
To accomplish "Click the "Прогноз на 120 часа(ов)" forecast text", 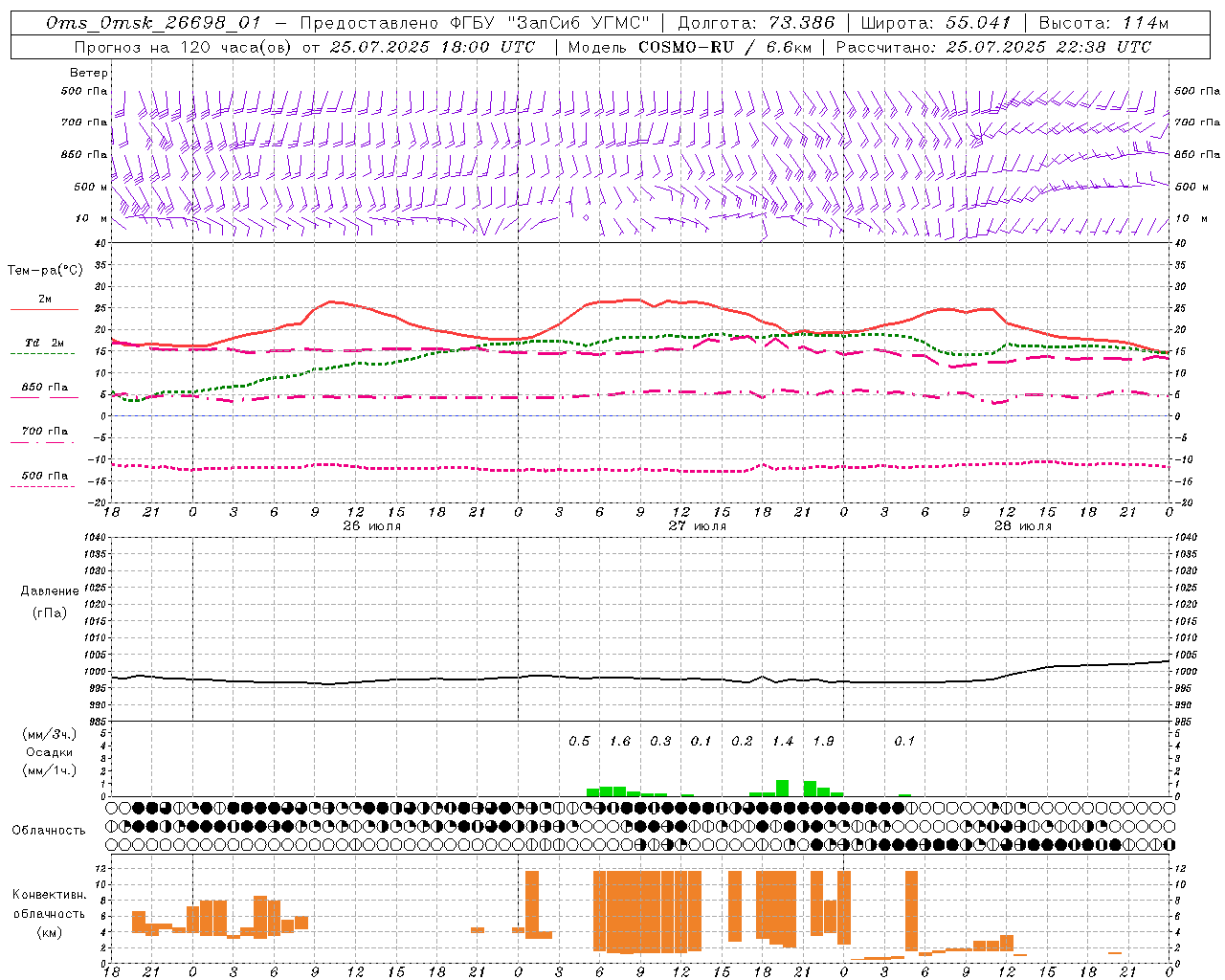I will [x=183, y=47].
